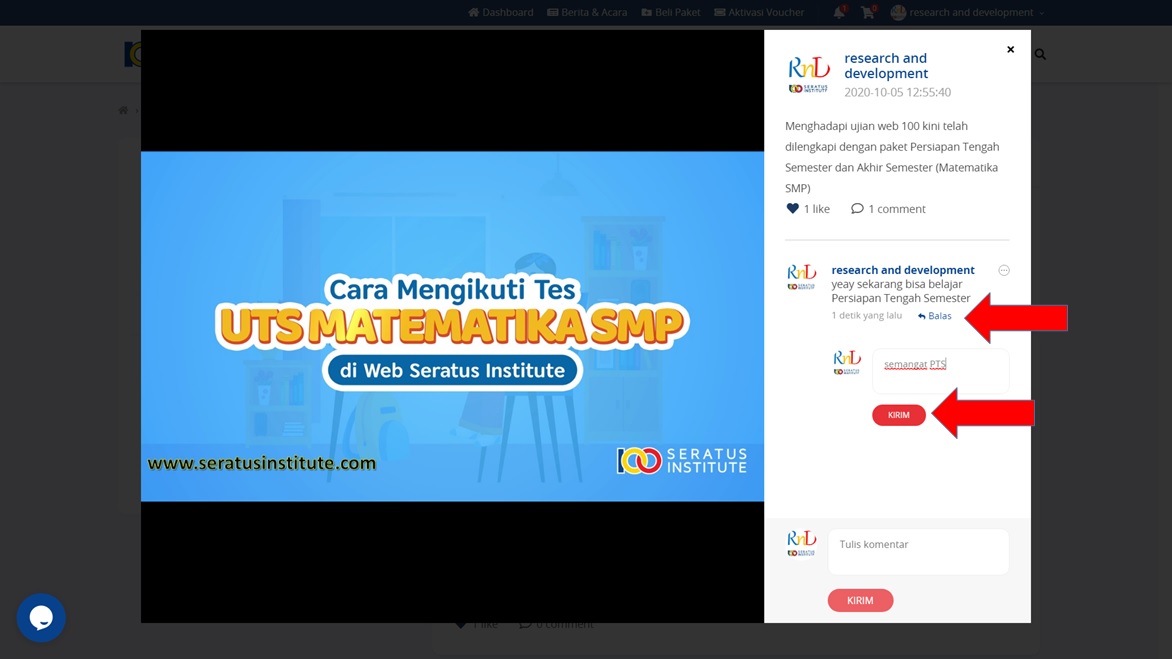
Task: Close the post popup with the X
Action: click(x=1010, y=49)
